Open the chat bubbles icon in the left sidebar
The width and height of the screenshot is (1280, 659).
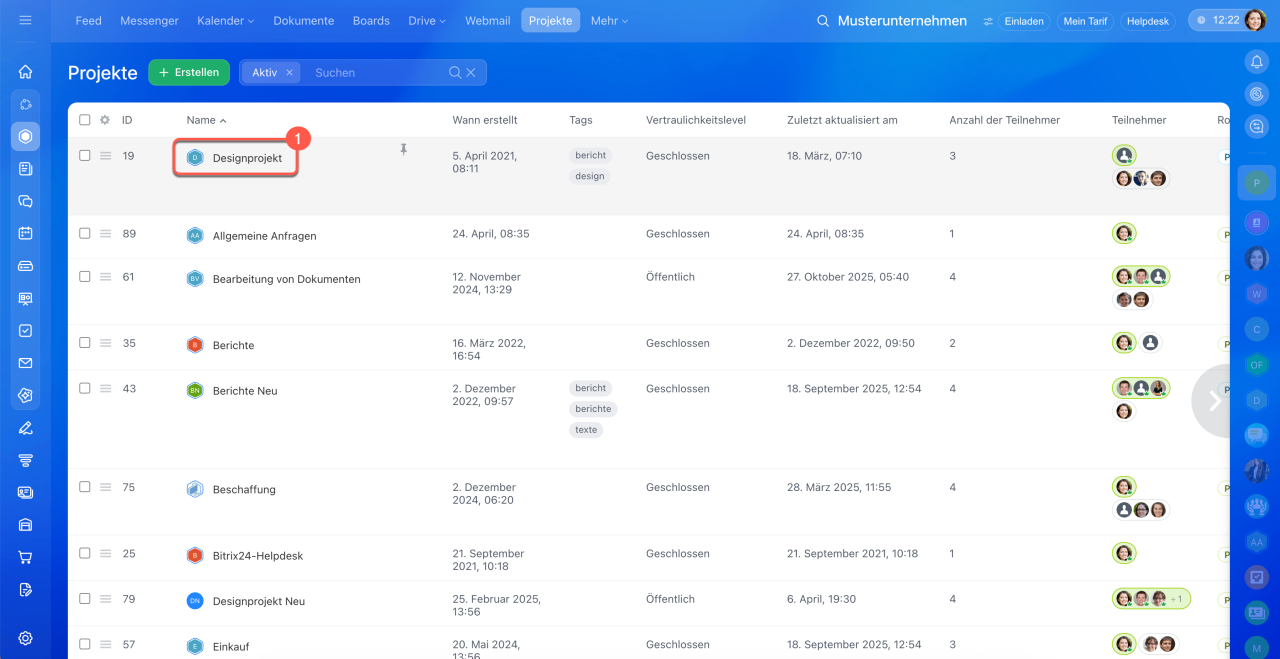[x=25, y=201]
